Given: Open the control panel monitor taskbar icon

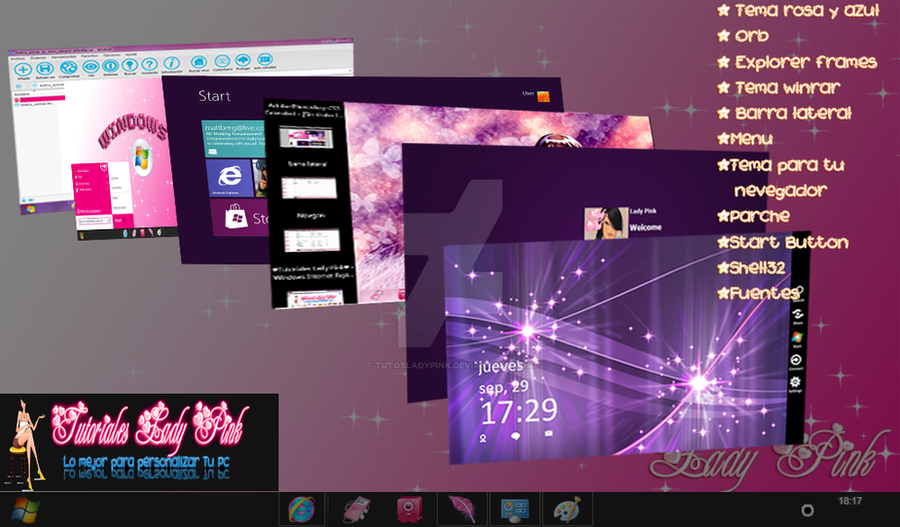Looking at the screenshot, I should pos(514,509).
